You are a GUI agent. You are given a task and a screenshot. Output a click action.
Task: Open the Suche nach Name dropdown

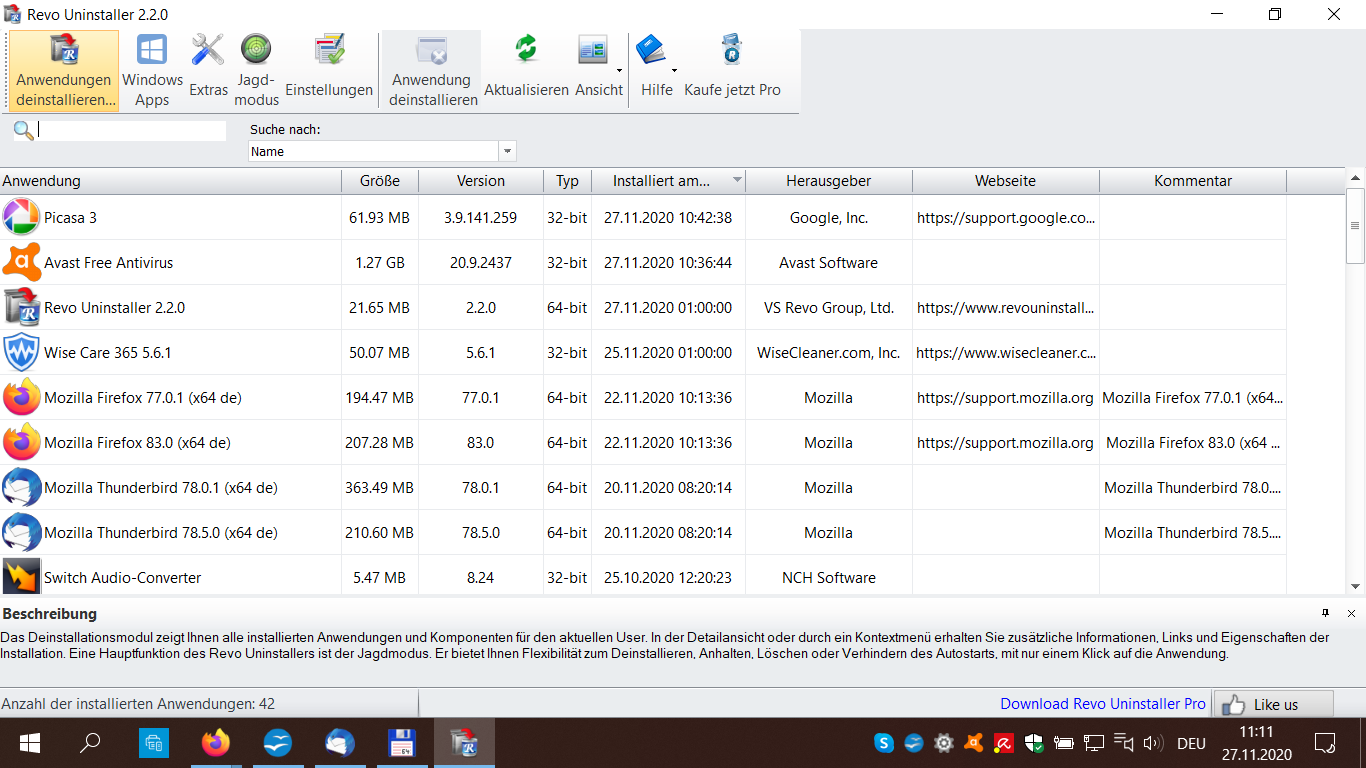[507, 152]
